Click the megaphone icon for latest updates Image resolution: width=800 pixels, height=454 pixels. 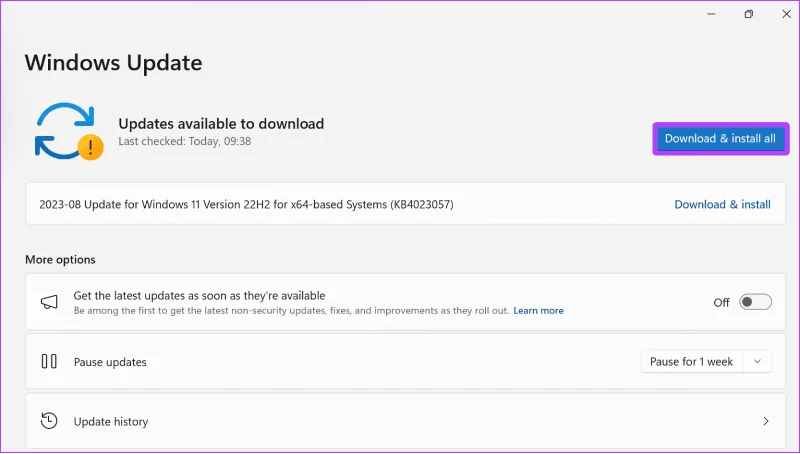click(49, 302)
